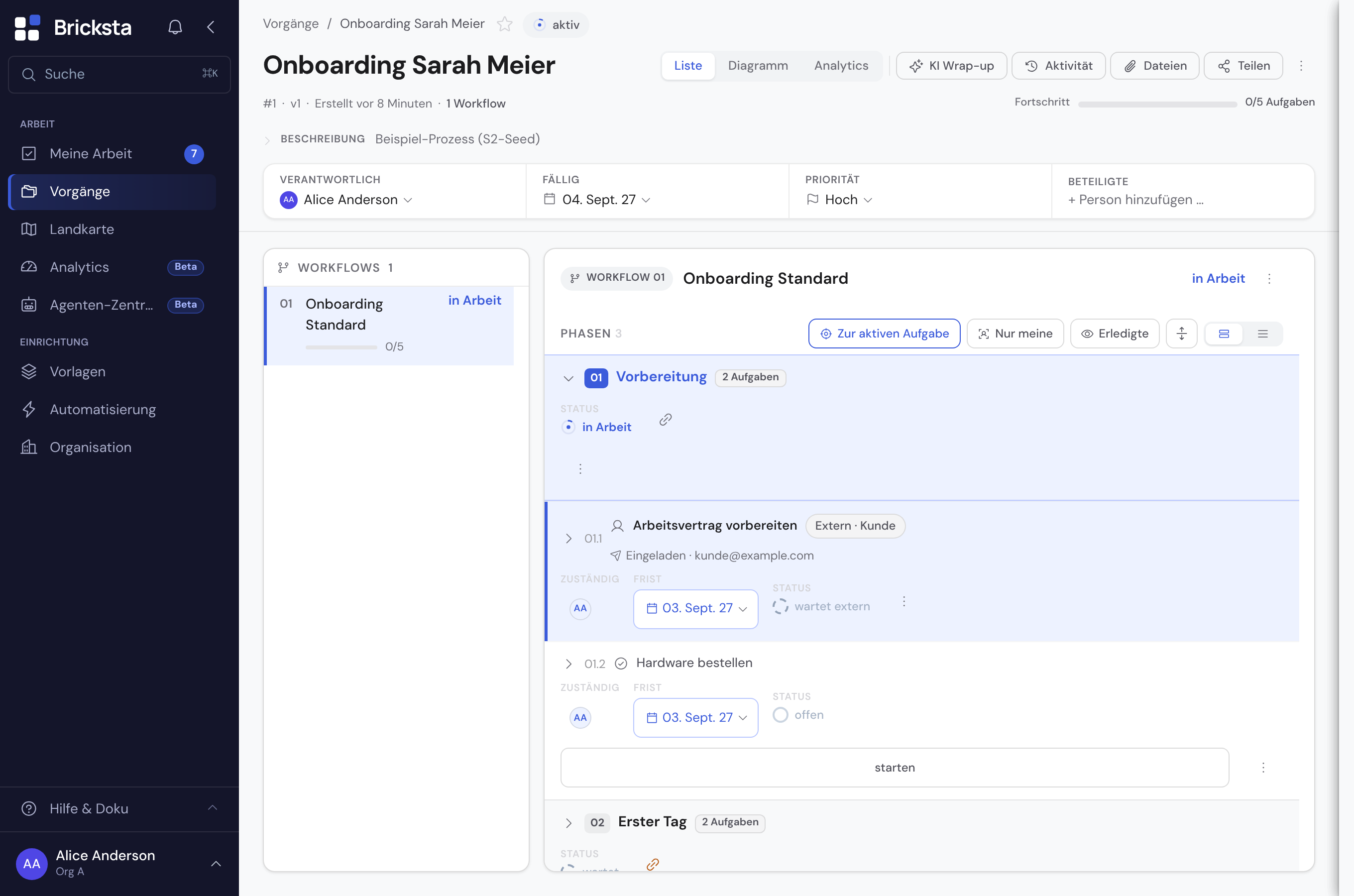Click the search magnifier icon
This screenshot has width=1354, height=896.
click(x=28, y=74)
